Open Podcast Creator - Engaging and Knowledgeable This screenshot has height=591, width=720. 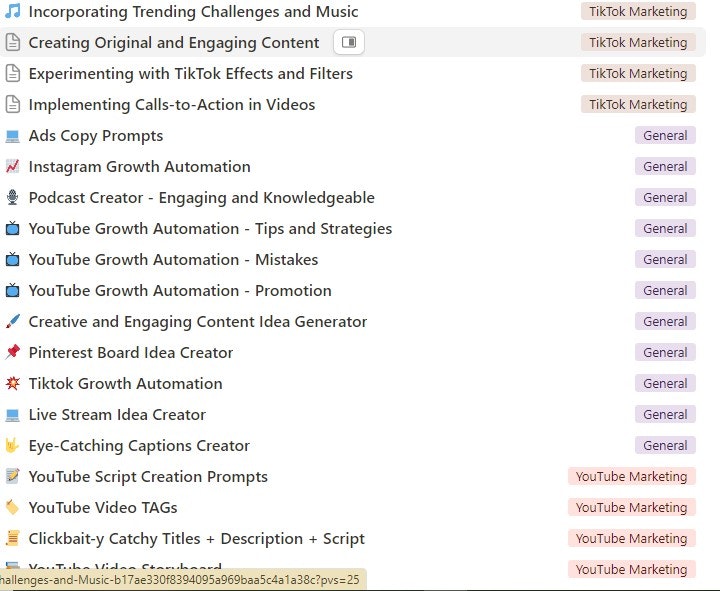202,197
